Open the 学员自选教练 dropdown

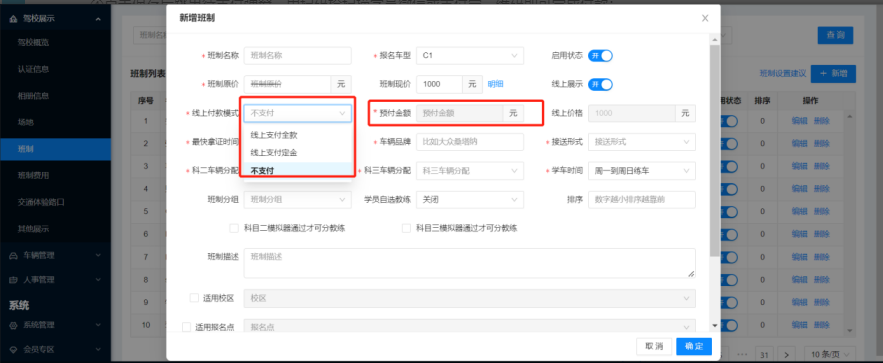pyautogui.click(x=470, y=199)
